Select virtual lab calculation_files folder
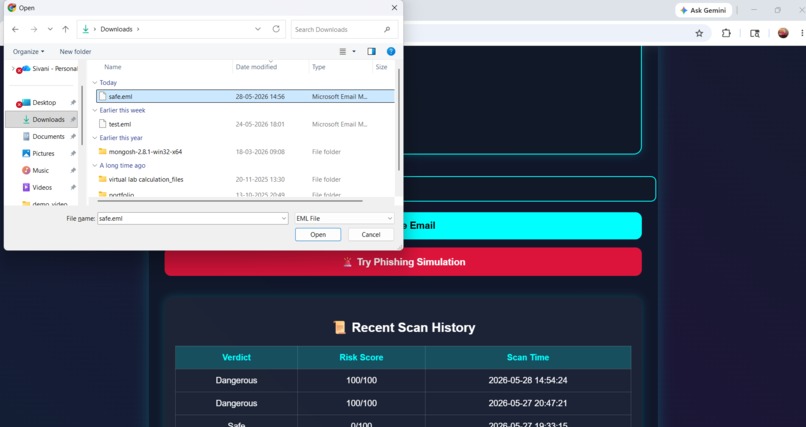The image size is (806, 427). (x=245, y=179)
